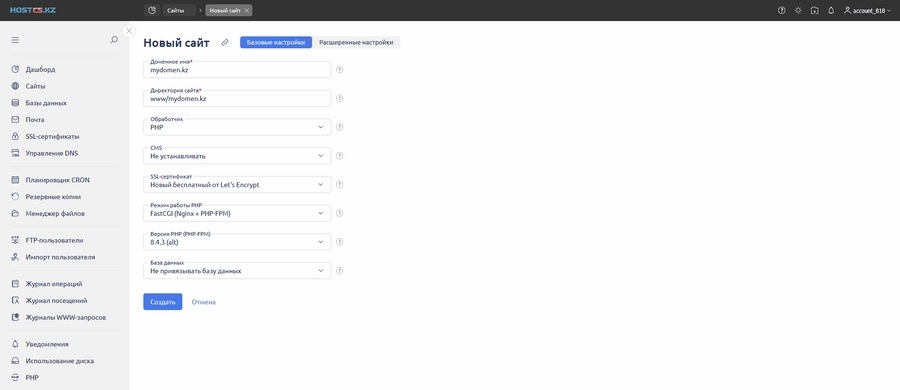Viewport: 900px width, 390px height.
Task: Open Менеджер файлов in the sidebar
Action: click(x=55, y=214)
